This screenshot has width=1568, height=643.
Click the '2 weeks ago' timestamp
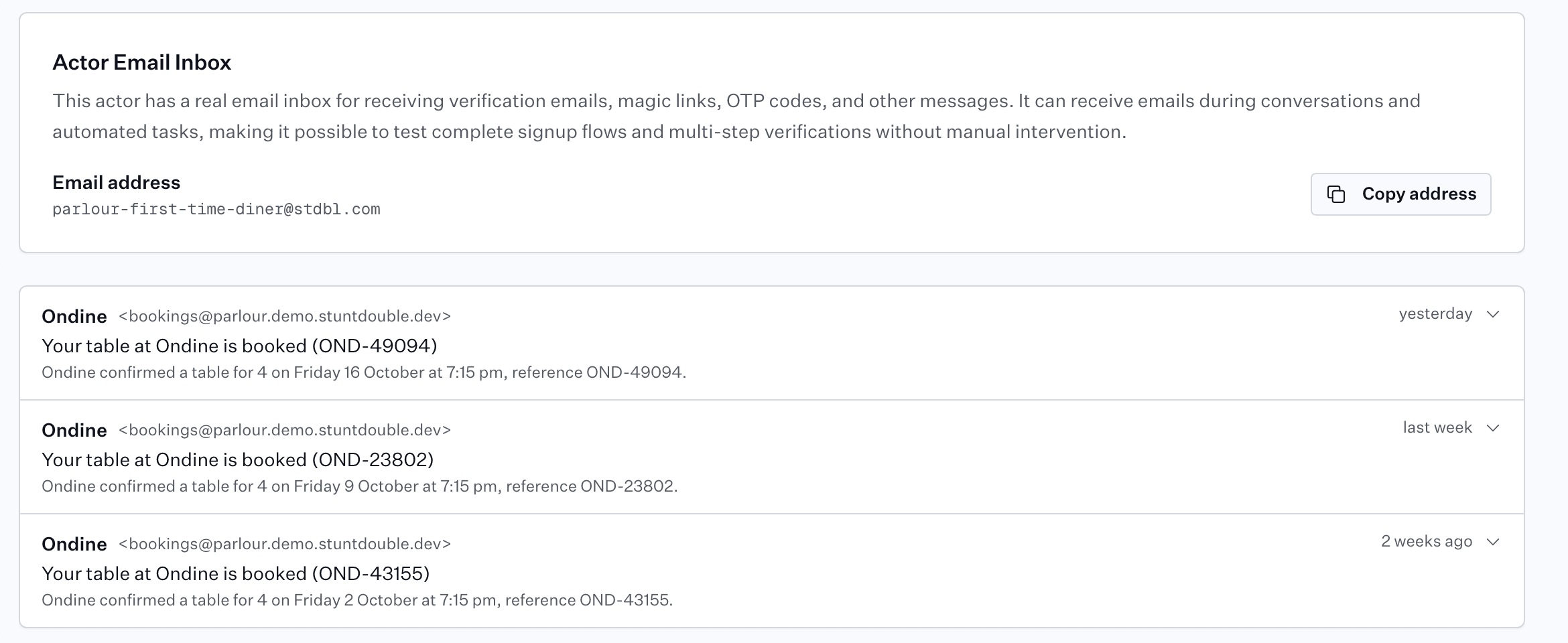(1427, 541)
